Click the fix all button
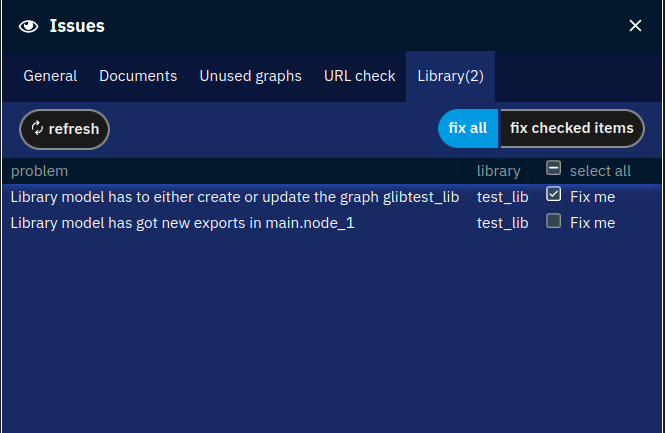Viewport: 665px width, 433px height. tap(468, 129)
